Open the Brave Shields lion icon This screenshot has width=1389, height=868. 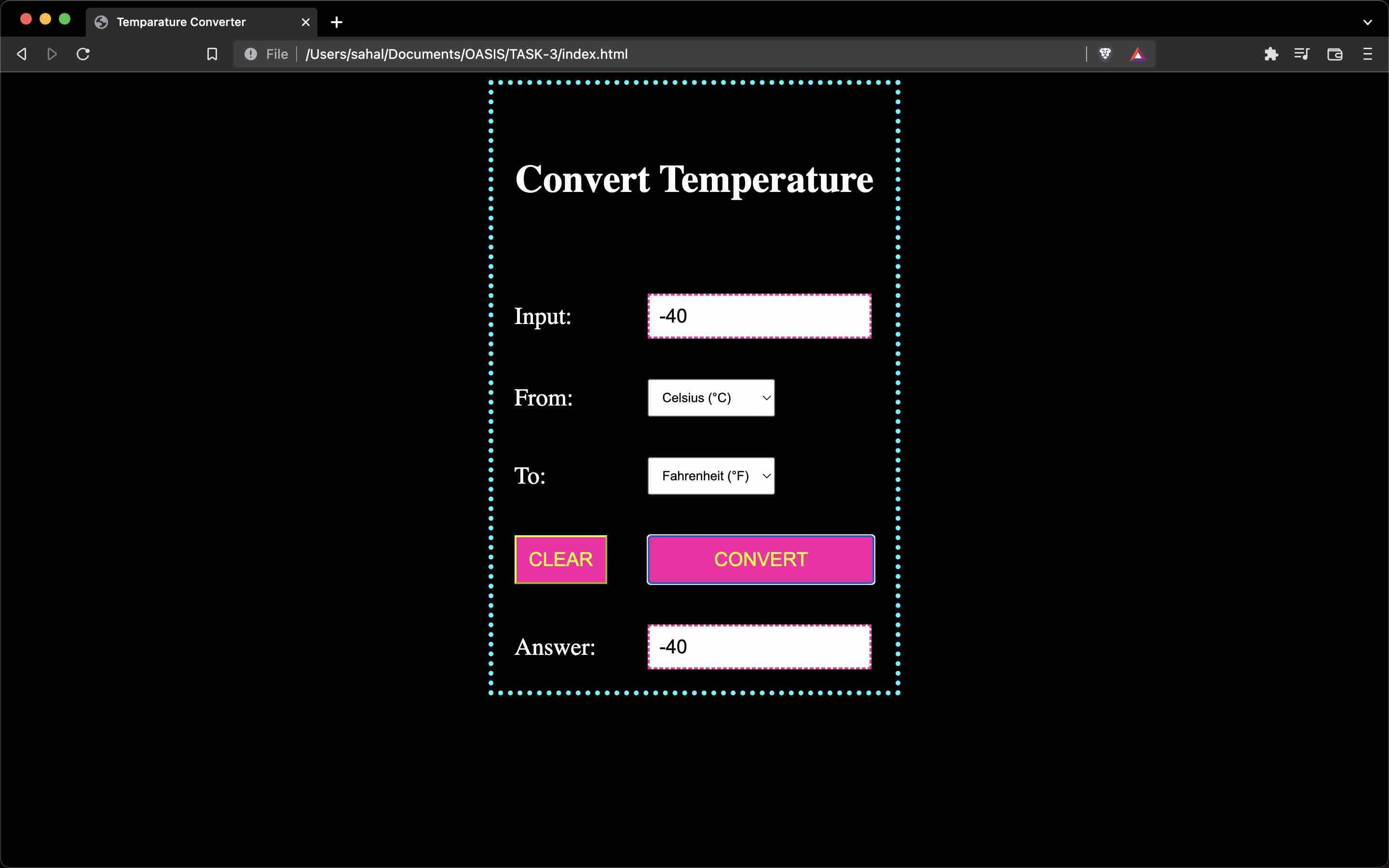point(1105,54)
